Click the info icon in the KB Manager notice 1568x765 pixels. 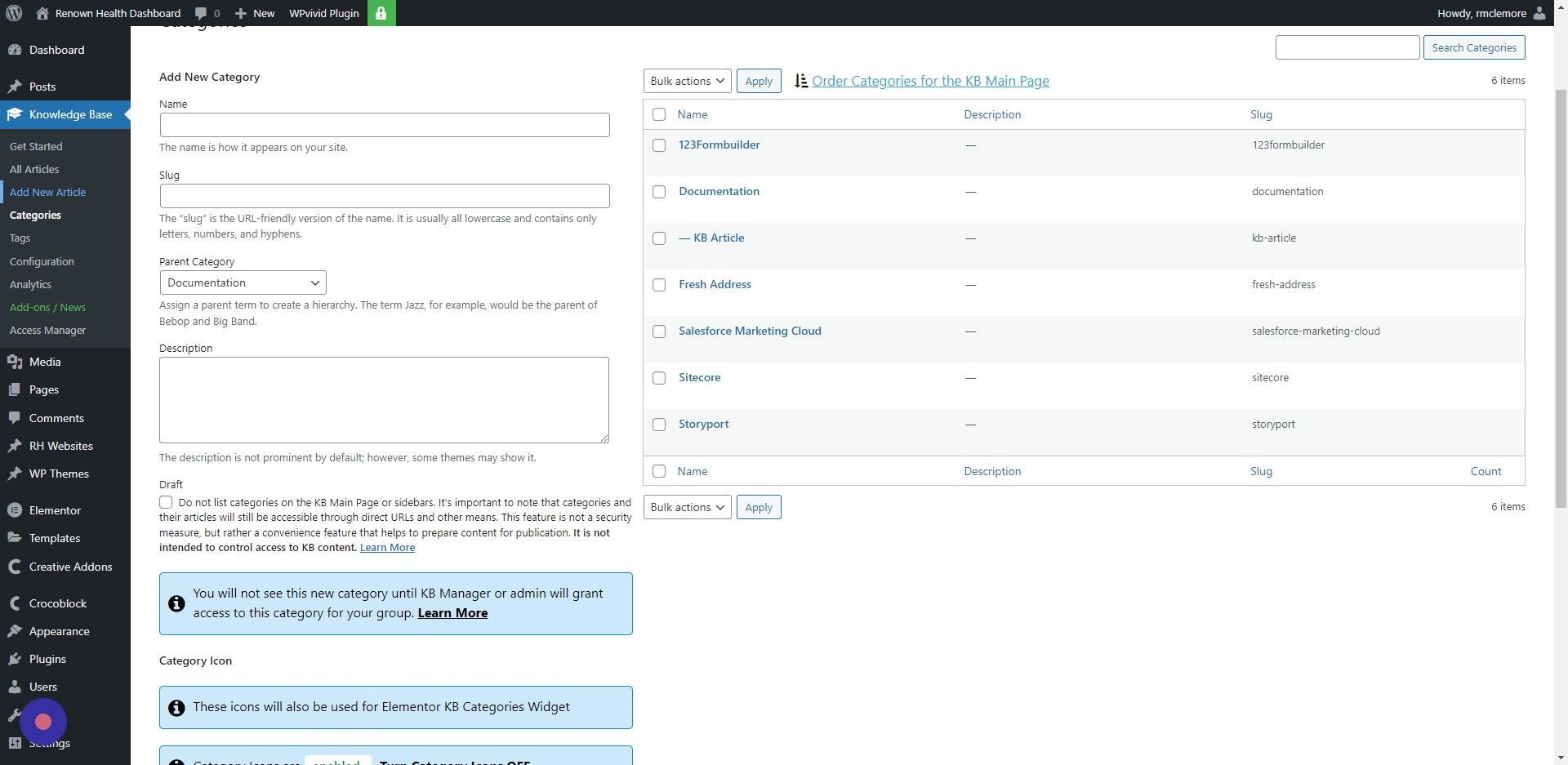(176, 603)
